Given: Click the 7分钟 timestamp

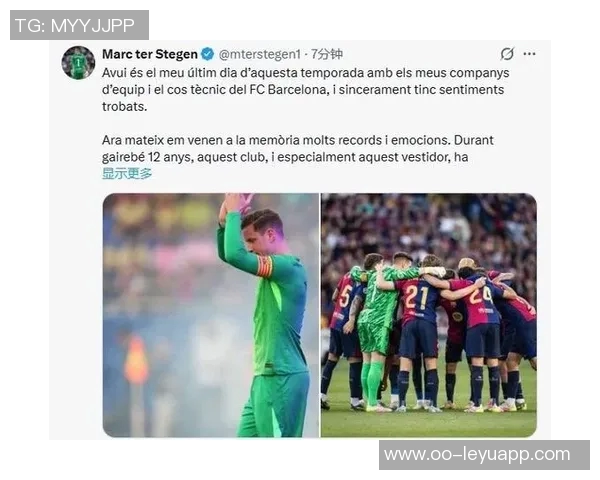Looking at the screenshot, I should (x=326, y=54).
